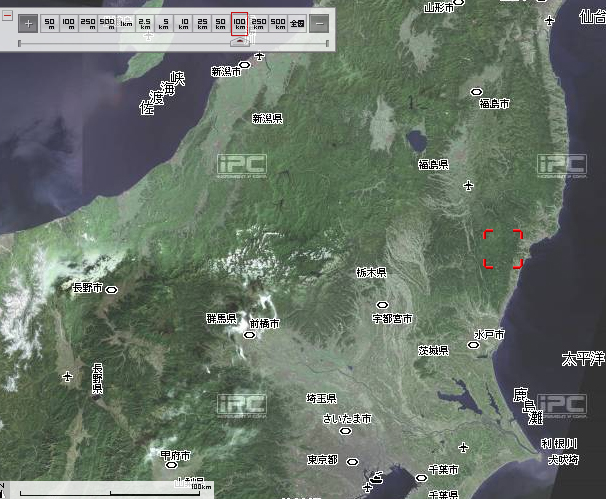The width and height of the screenshot is (606, 499).
Task: Select the Nagano (長野市) city marker
Action: 112,288
